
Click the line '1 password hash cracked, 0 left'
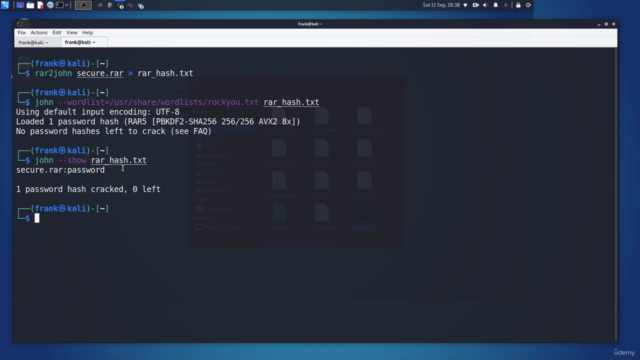click(88, 189)
